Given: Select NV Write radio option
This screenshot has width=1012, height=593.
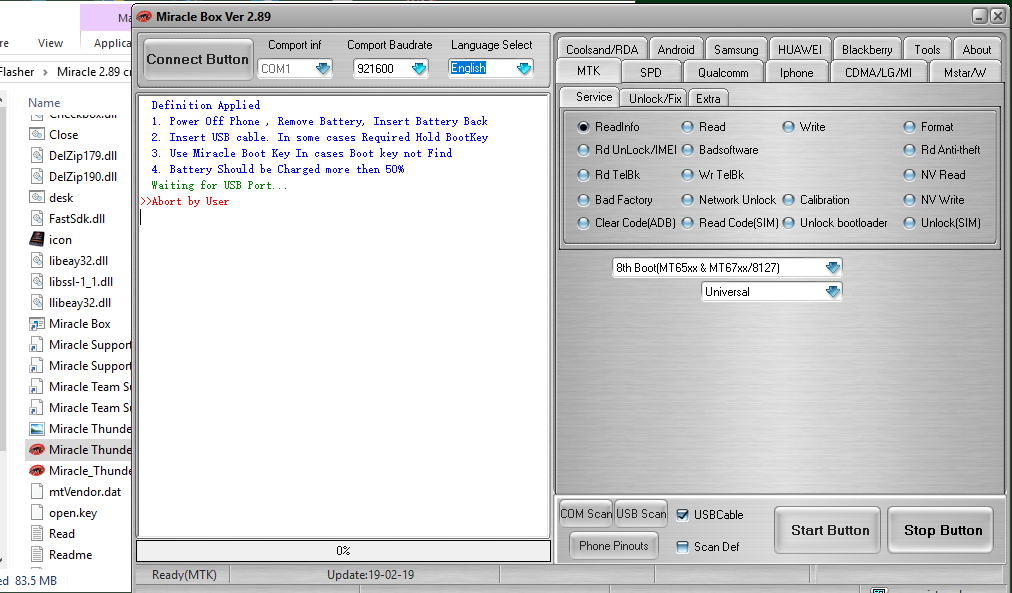Looking at the screenshot, I should pos(909,200).
